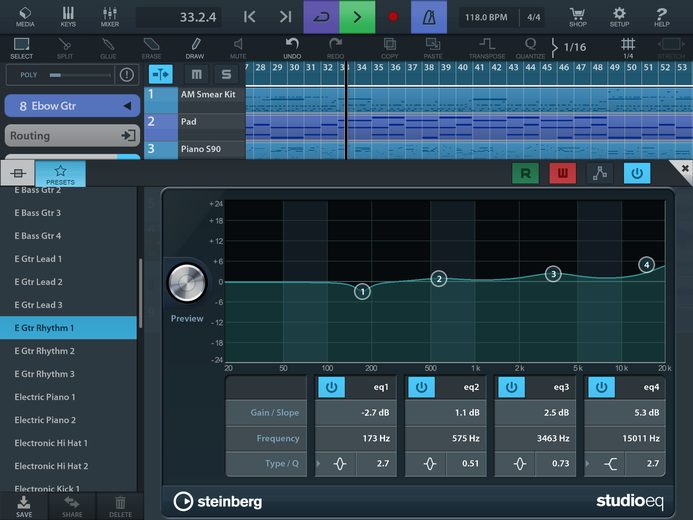Choose the Erase tool
Image resolution: width=693 pixels, height=520 pixels.
(151, 48)
